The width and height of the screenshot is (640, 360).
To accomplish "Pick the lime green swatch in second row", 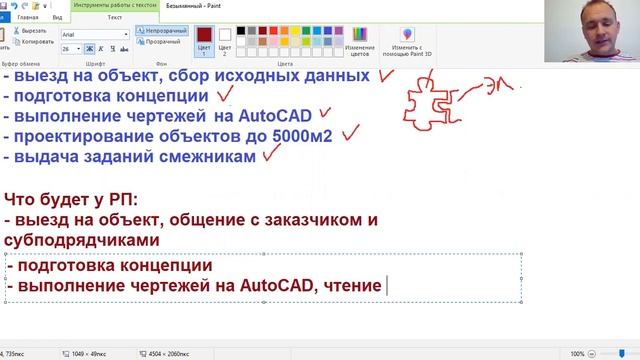I will (306, 41).
